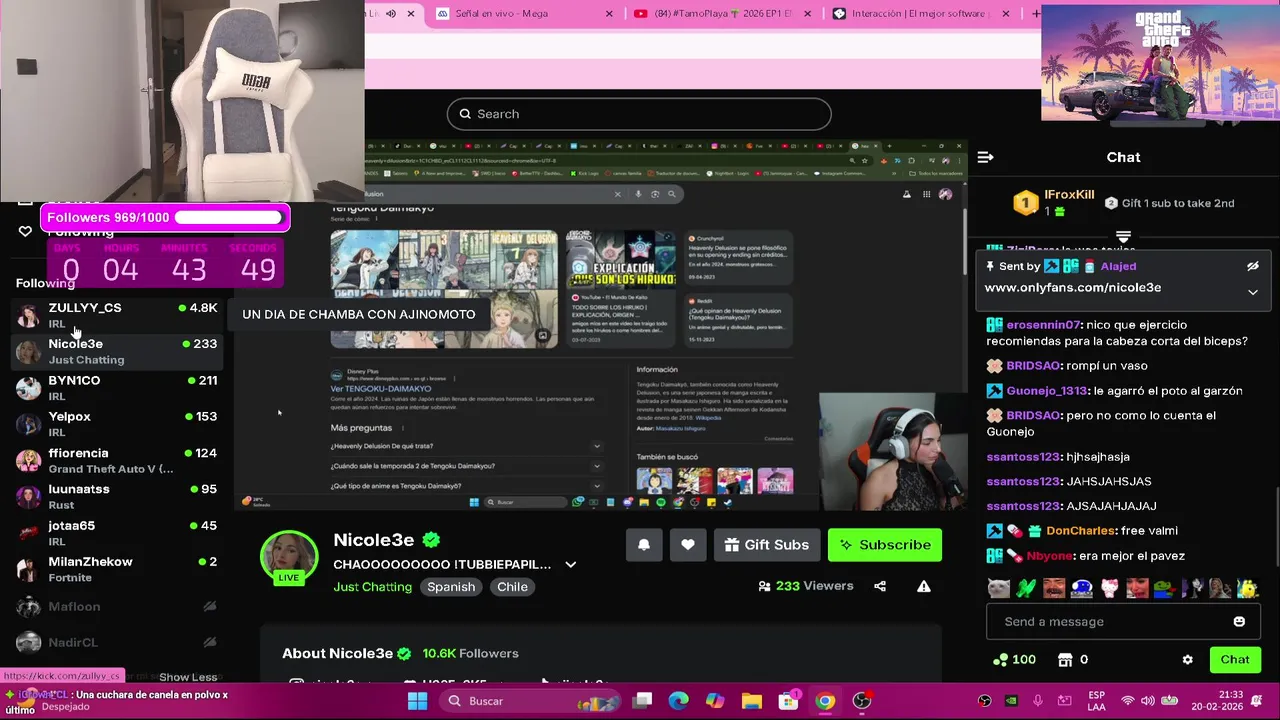The height and width of the screenshot is (720, 1280).
Task: Collapse the chat panel with the arrow icon
Action: tap(985, 157)
